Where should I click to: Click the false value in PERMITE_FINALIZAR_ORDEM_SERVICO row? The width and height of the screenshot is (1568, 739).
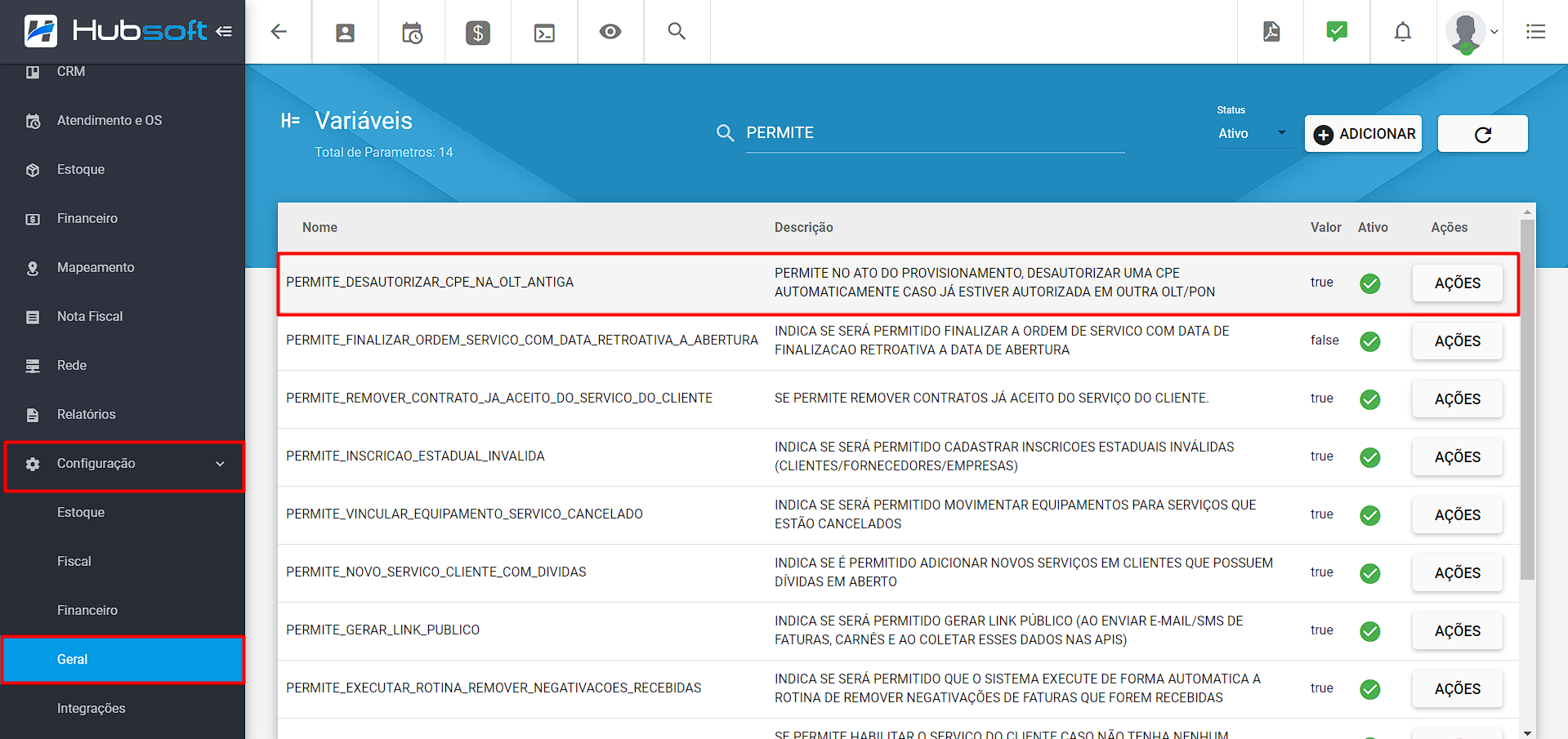click(1325, 341)
